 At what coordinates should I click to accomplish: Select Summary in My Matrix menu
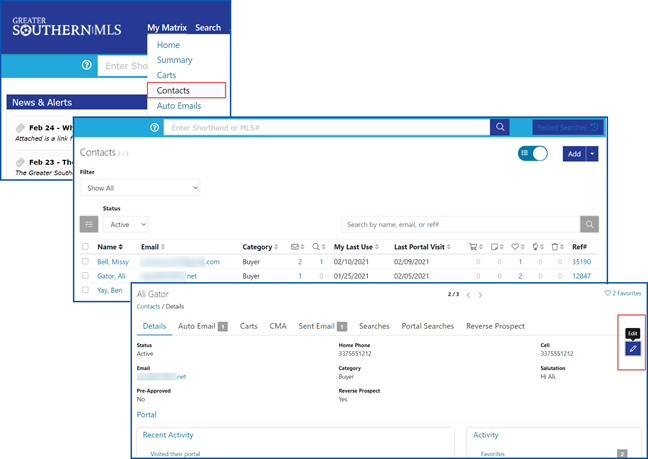tap(174, 60)
